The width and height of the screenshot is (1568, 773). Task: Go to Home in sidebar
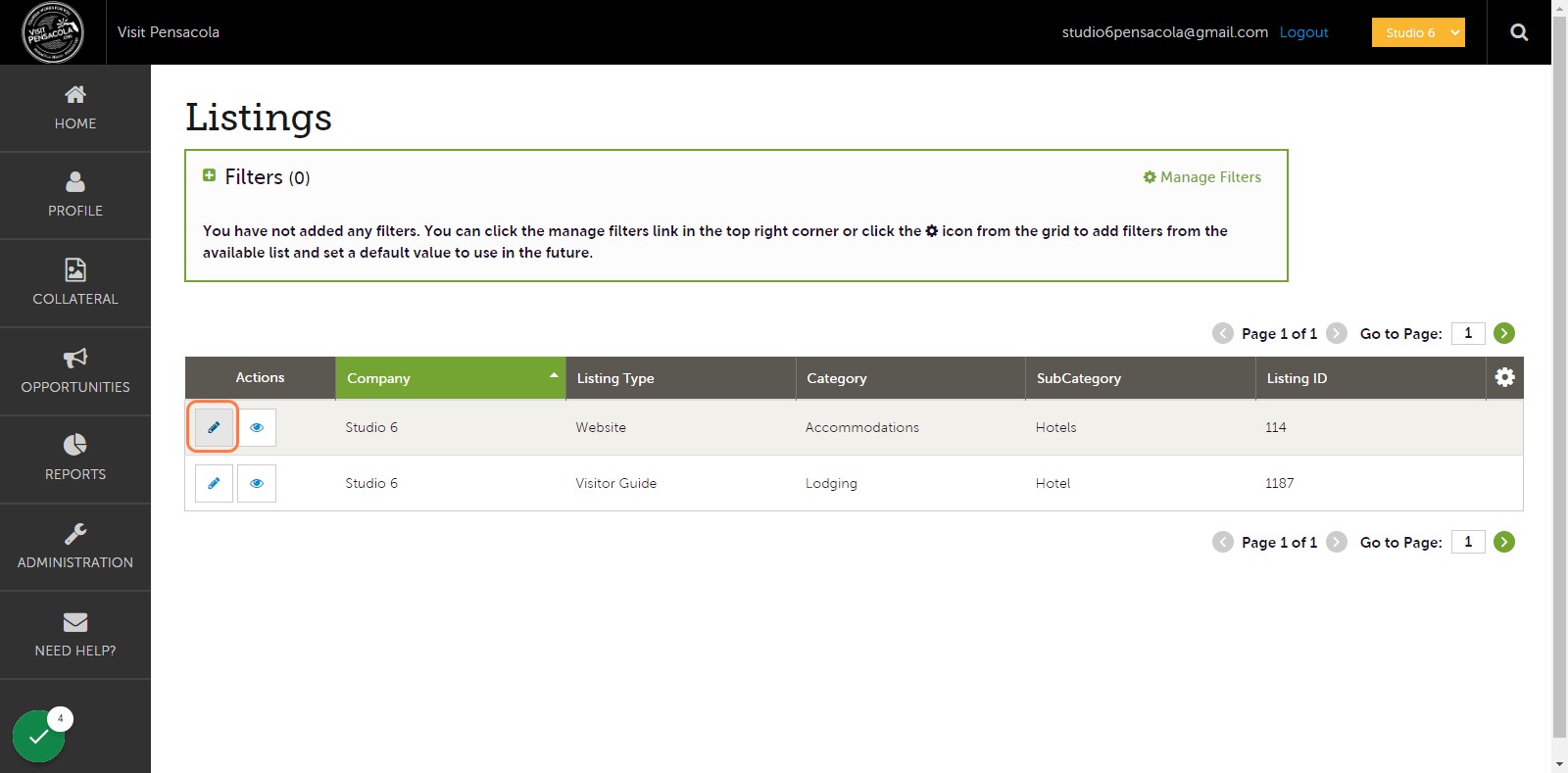[x=75, y=108]
